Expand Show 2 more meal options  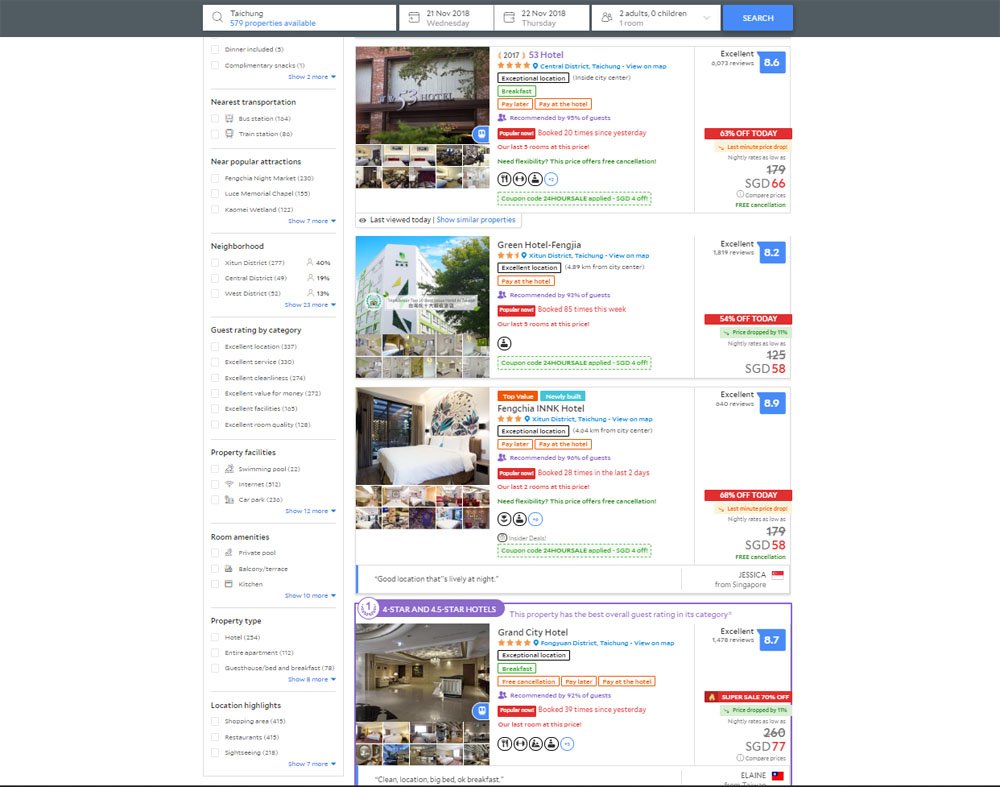coord(312,77)
